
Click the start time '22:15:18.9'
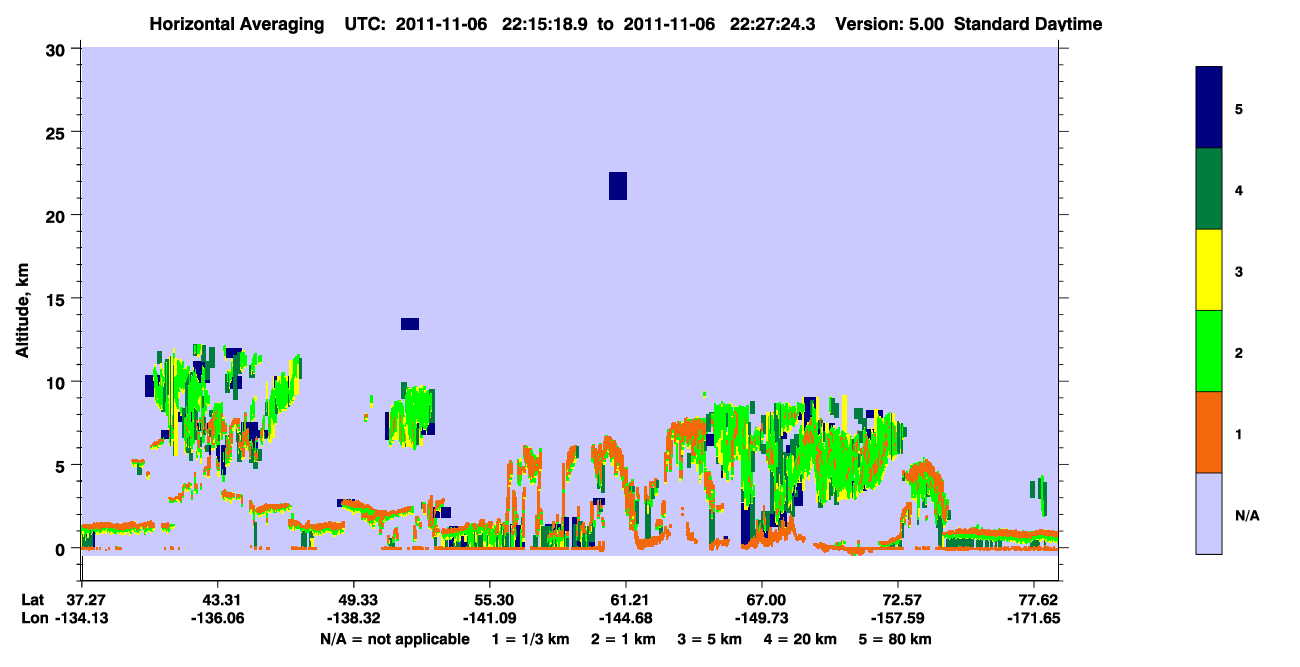click(x=544, y=24)
